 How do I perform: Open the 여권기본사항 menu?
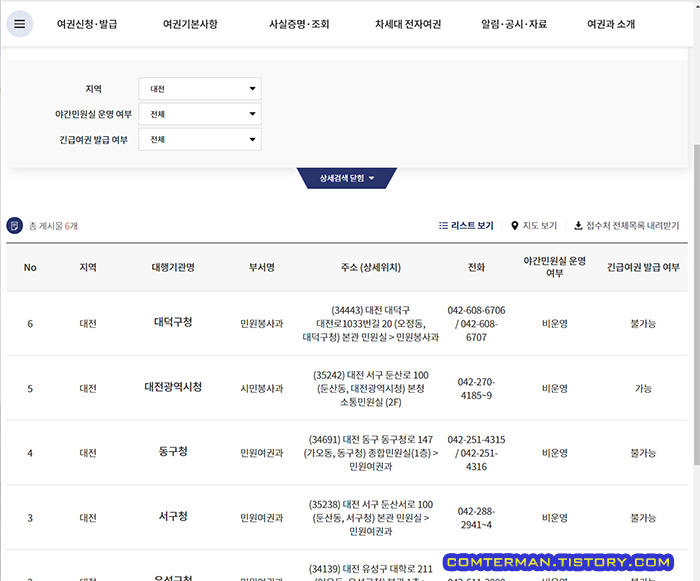pos(190,24)
